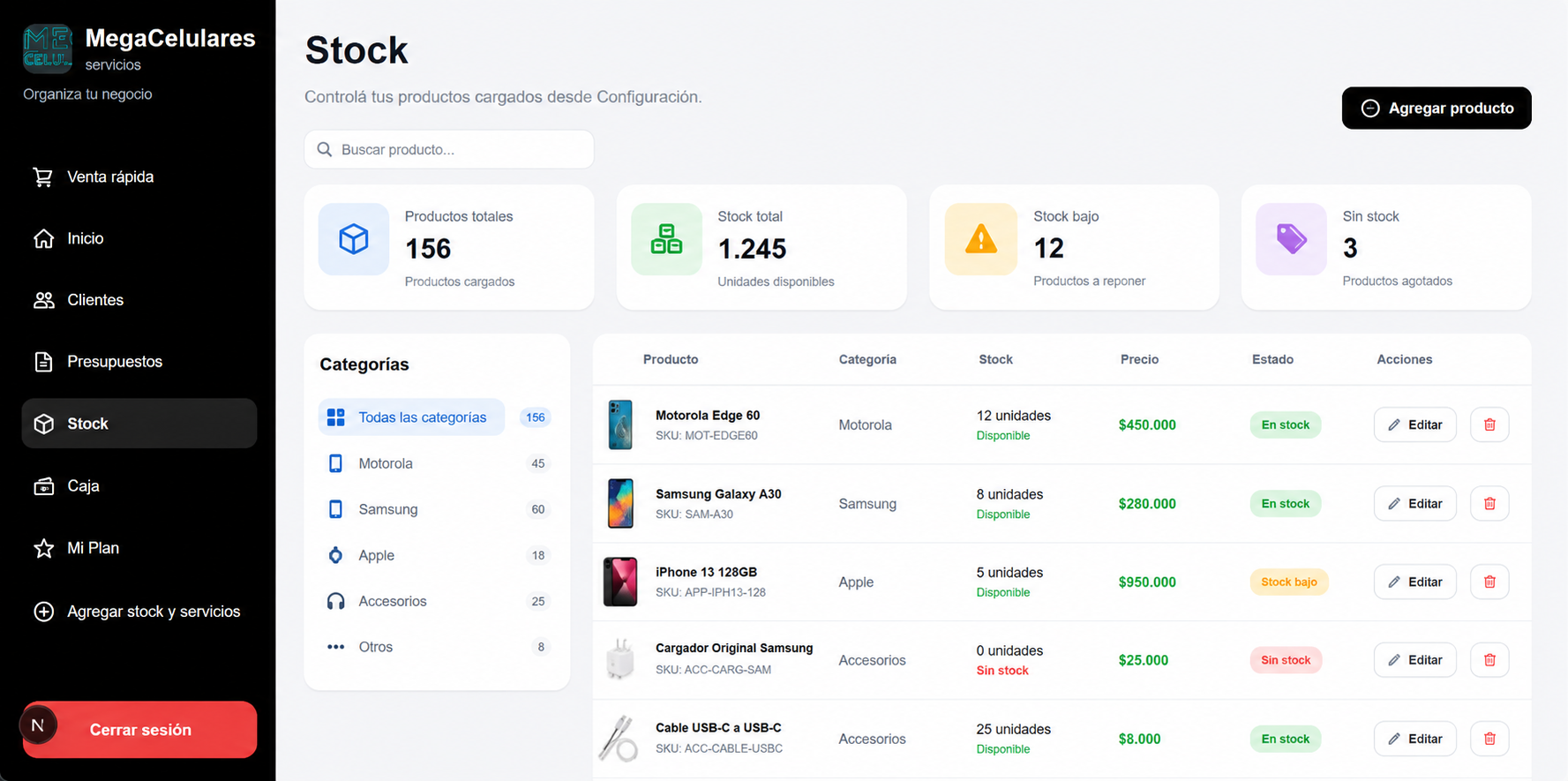The image size is (1568, 781).
Task: Click the Productos totales box icon
Action: click(354, 239)
